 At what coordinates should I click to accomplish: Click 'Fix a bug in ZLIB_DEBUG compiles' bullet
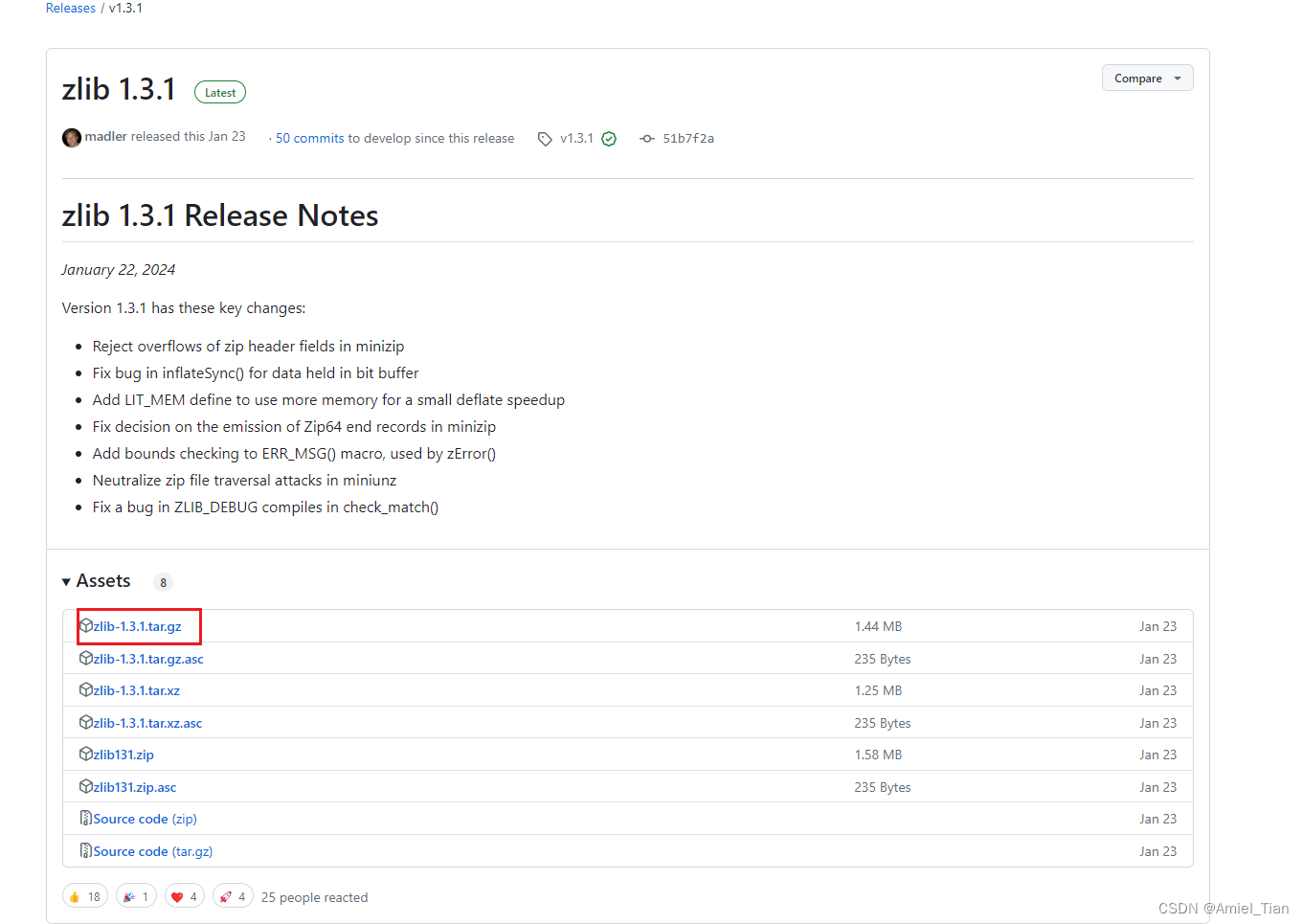click(265, 507)
